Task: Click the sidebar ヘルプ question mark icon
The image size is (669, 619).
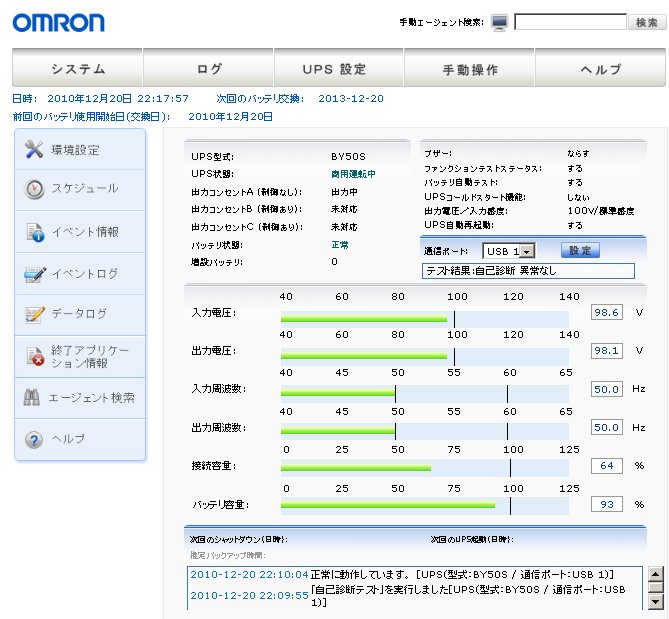Action: point(34,440)
